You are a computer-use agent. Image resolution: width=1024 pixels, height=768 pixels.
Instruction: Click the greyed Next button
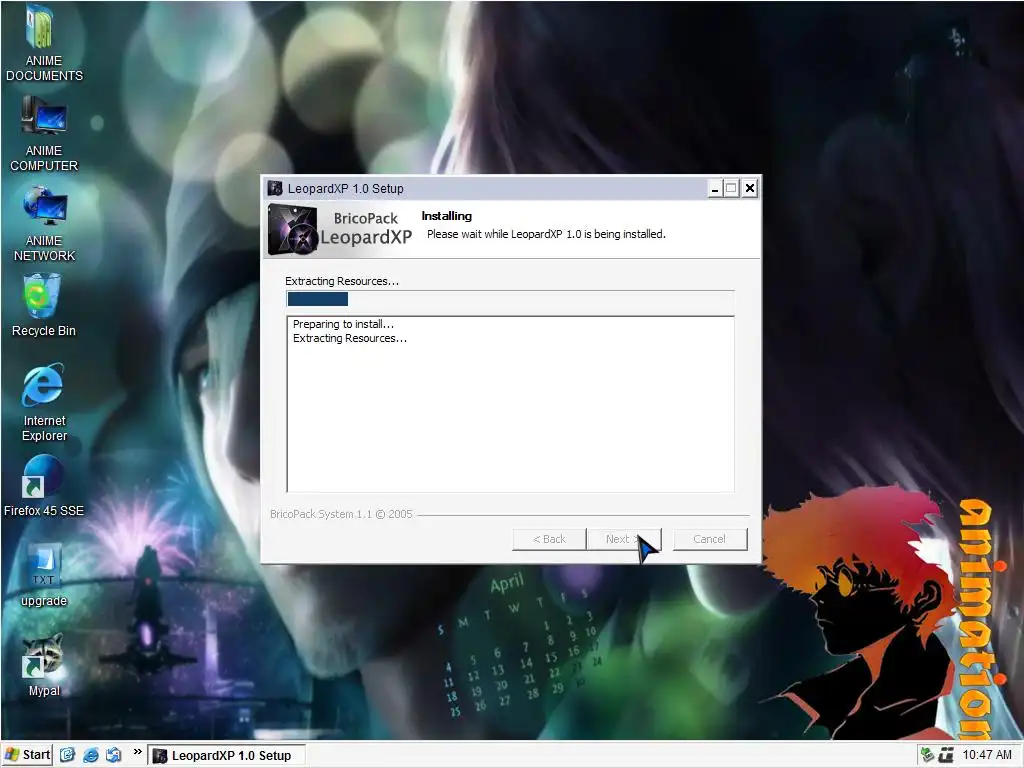point(624,539)
